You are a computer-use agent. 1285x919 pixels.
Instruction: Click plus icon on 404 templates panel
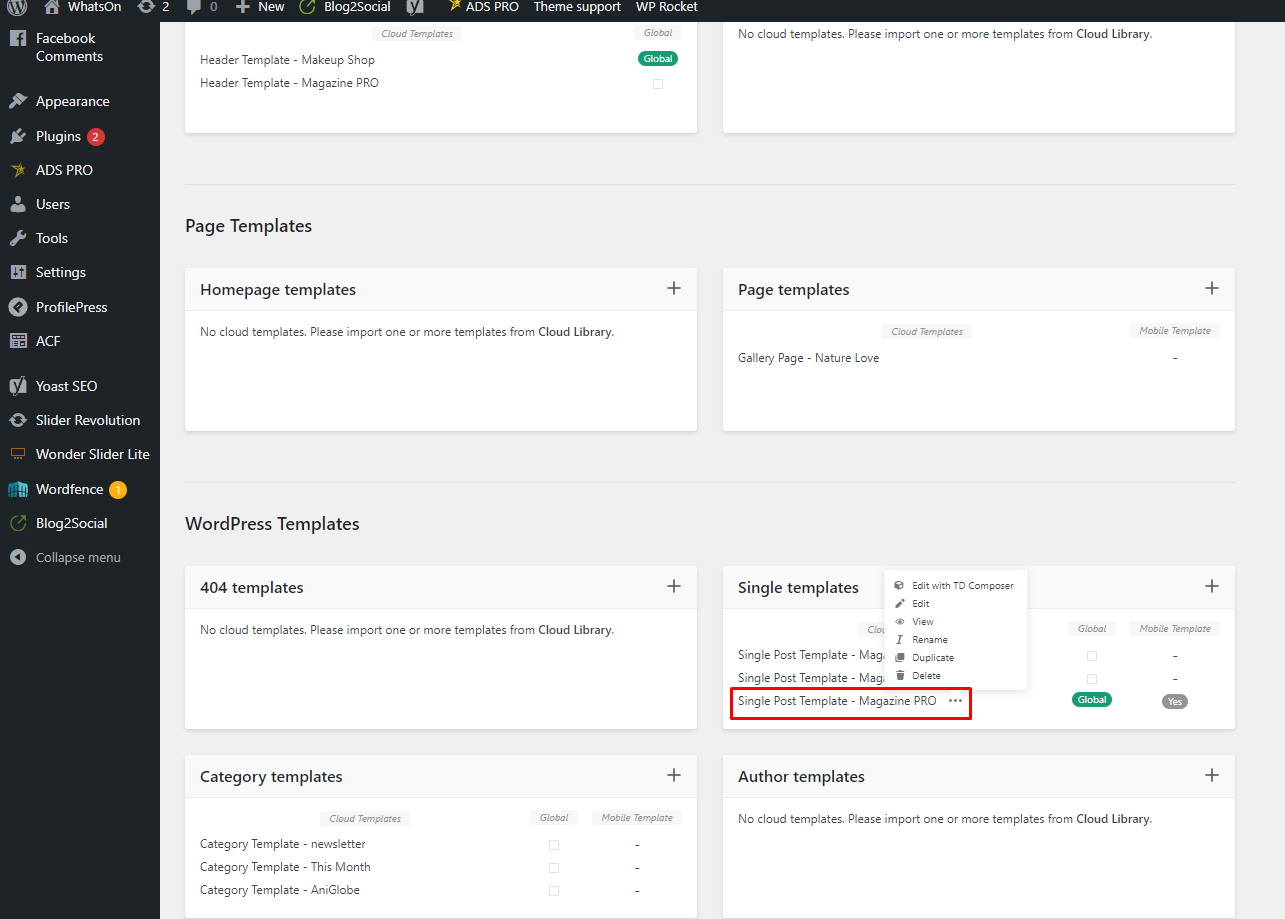pyautogui.click(x=674, y=586)
